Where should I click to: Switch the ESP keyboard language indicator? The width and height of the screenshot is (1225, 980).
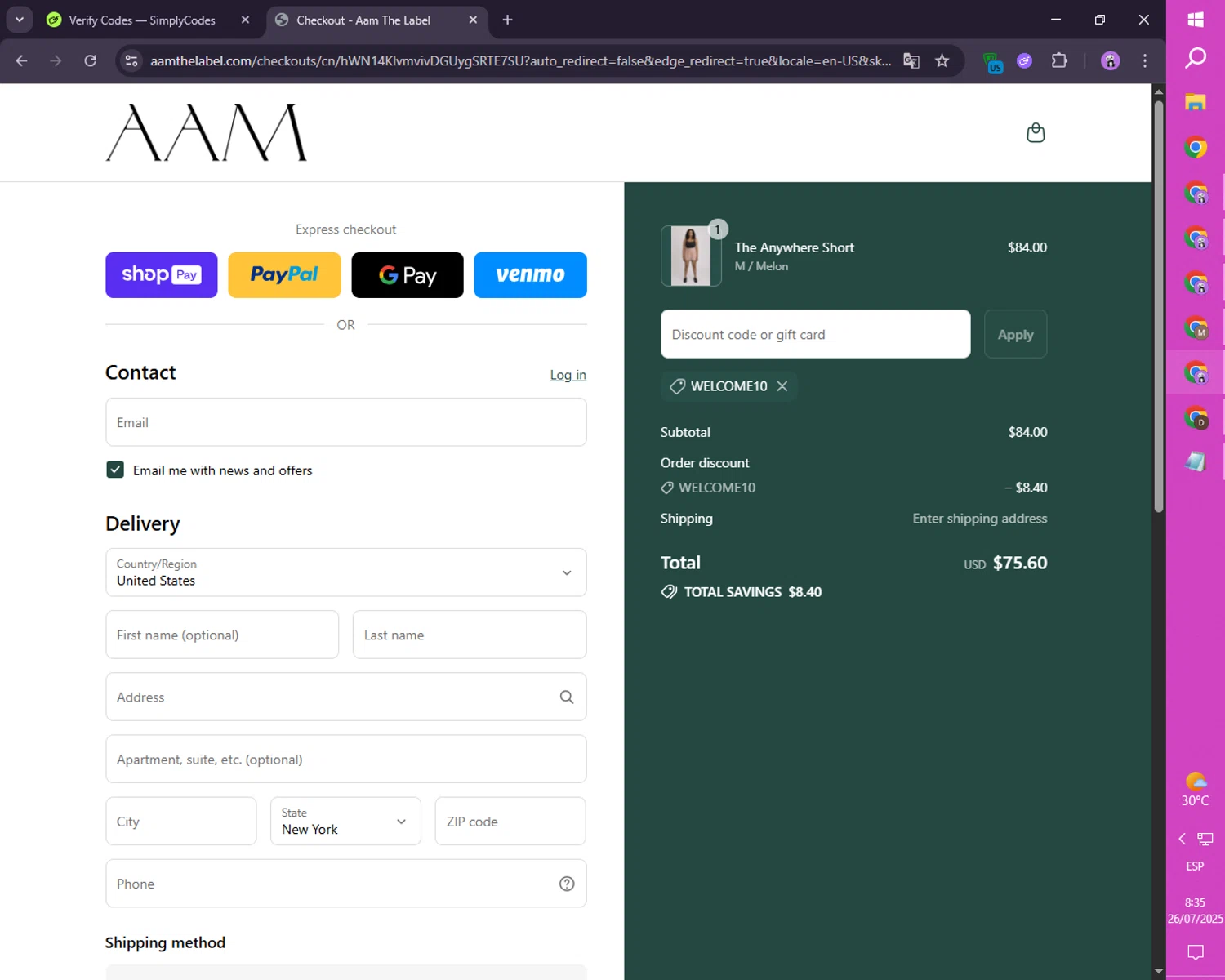(x=1195, y=866)
